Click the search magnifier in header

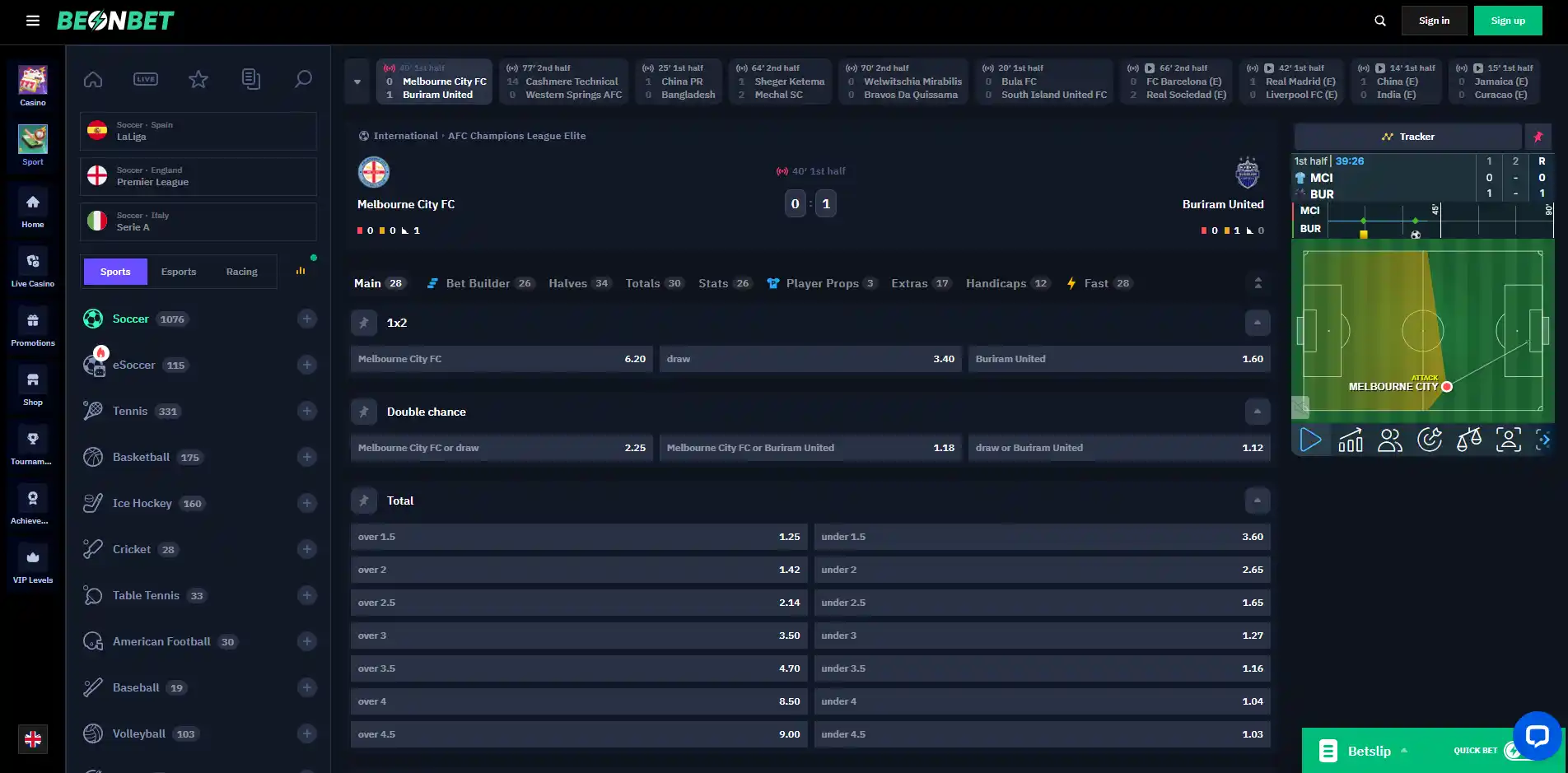(1380, 21)
